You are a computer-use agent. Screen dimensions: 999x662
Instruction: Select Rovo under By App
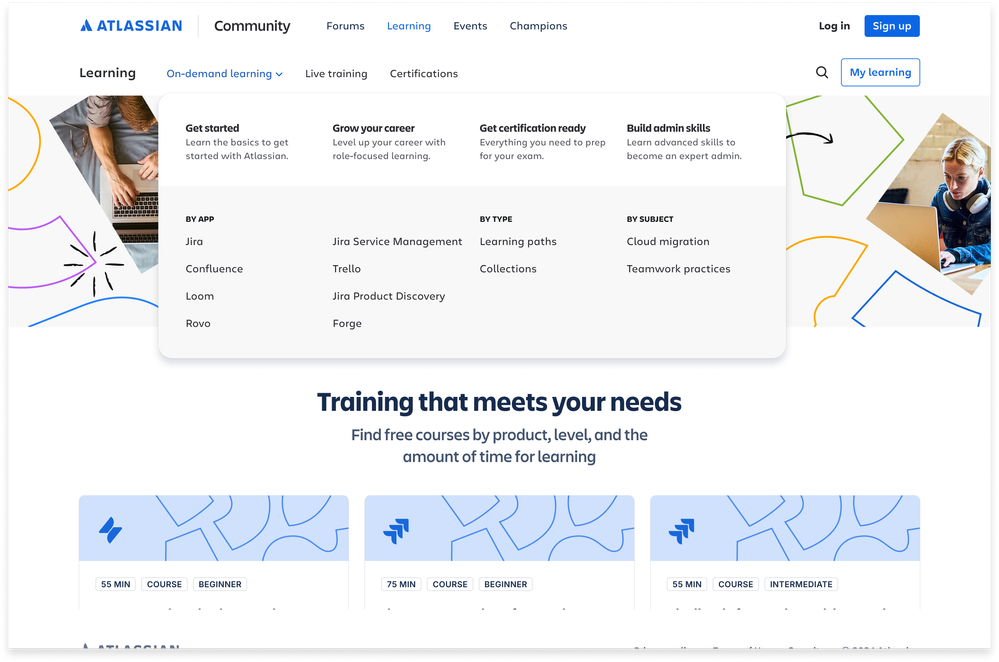(198, 324)
